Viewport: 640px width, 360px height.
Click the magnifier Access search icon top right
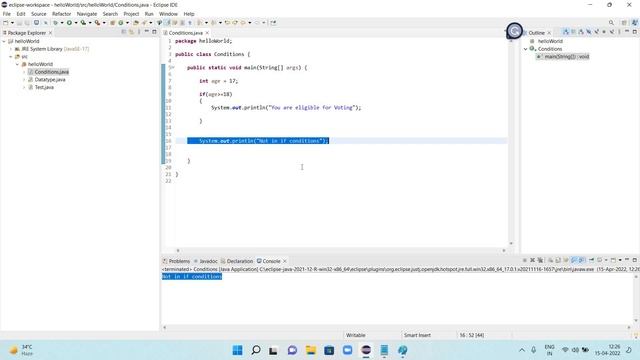[611, 22]
